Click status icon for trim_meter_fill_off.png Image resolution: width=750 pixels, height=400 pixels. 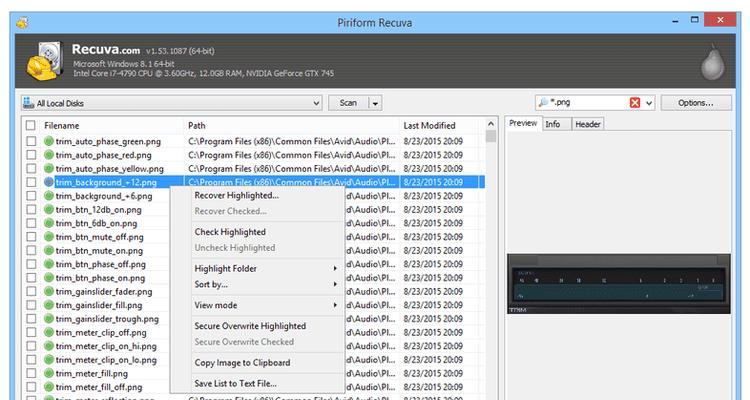48,387
